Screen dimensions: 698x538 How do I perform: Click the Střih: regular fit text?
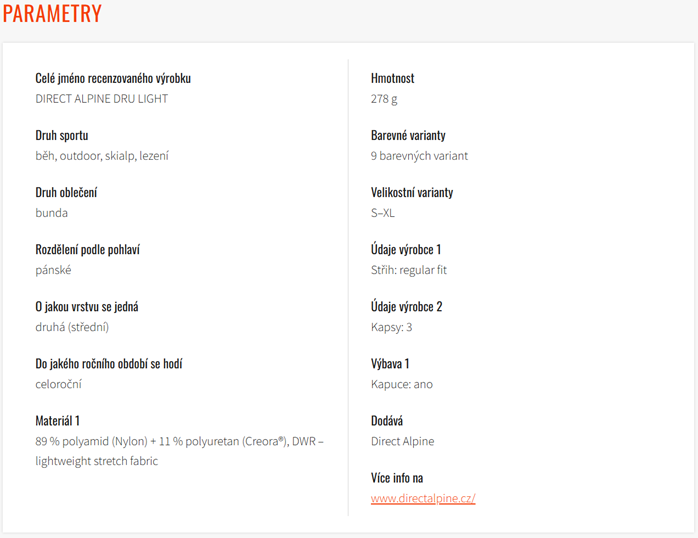[x=409, y=270]
